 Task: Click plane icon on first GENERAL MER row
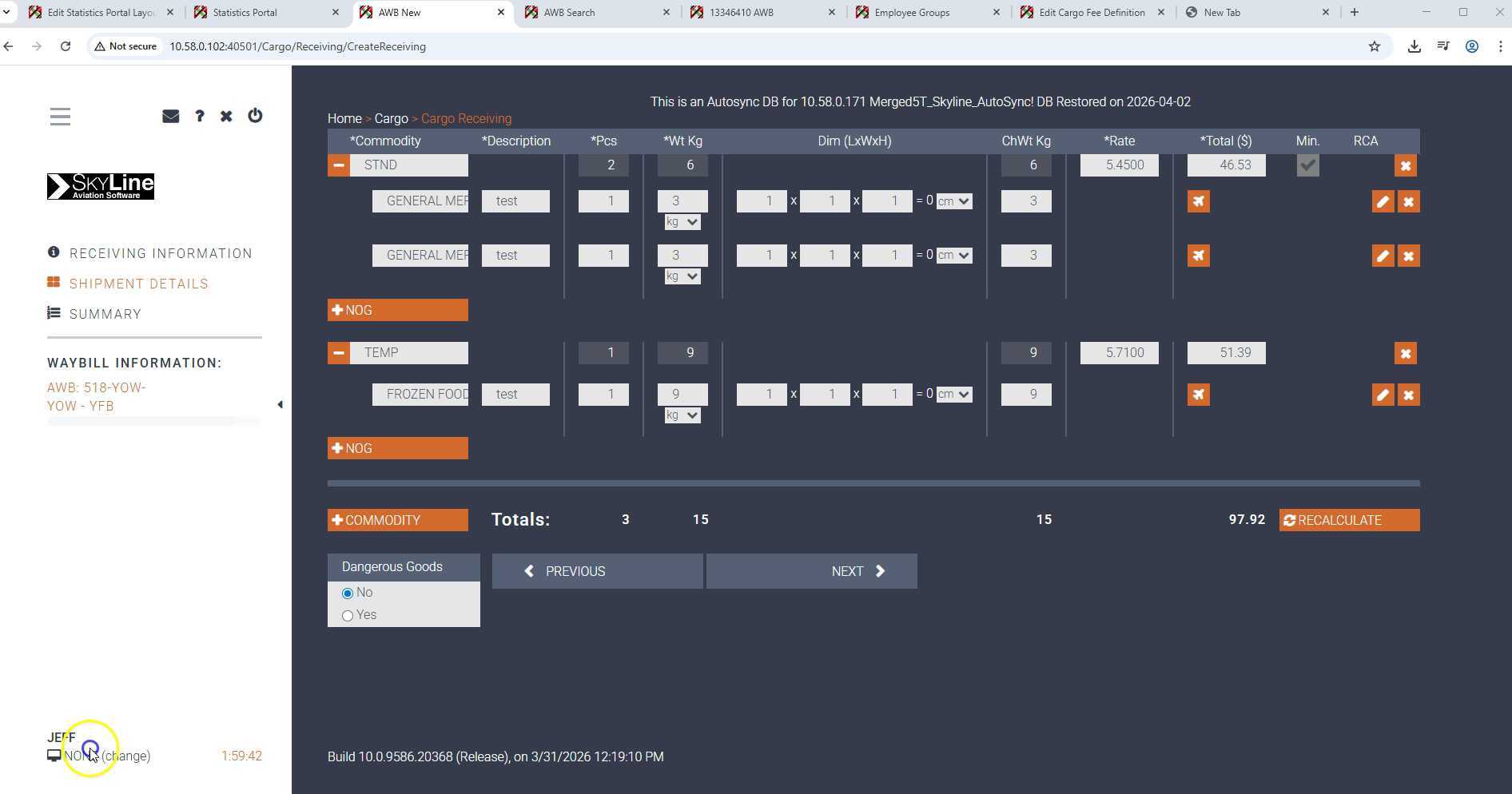(x=1198, y=201)
